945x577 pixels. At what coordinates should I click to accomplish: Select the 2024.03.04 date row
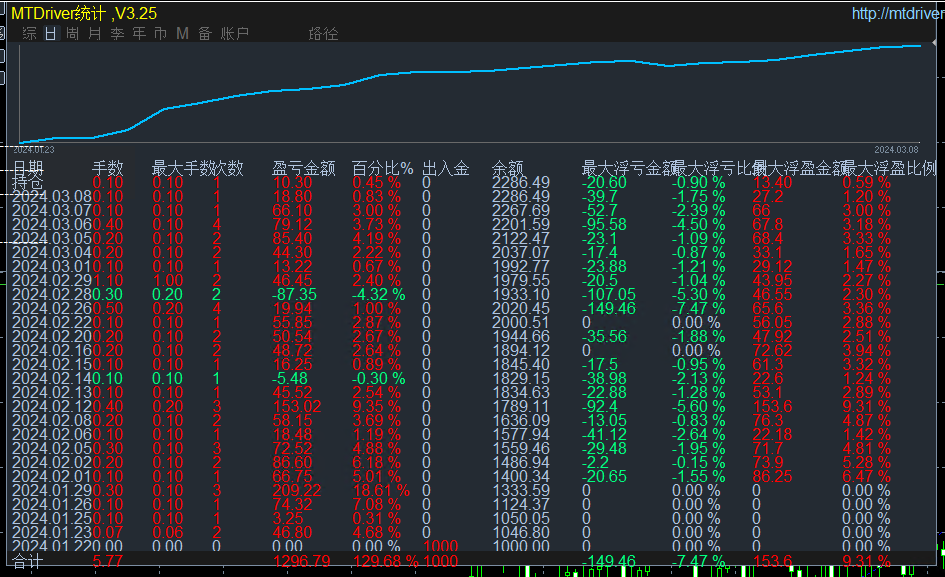click(52, 252)
